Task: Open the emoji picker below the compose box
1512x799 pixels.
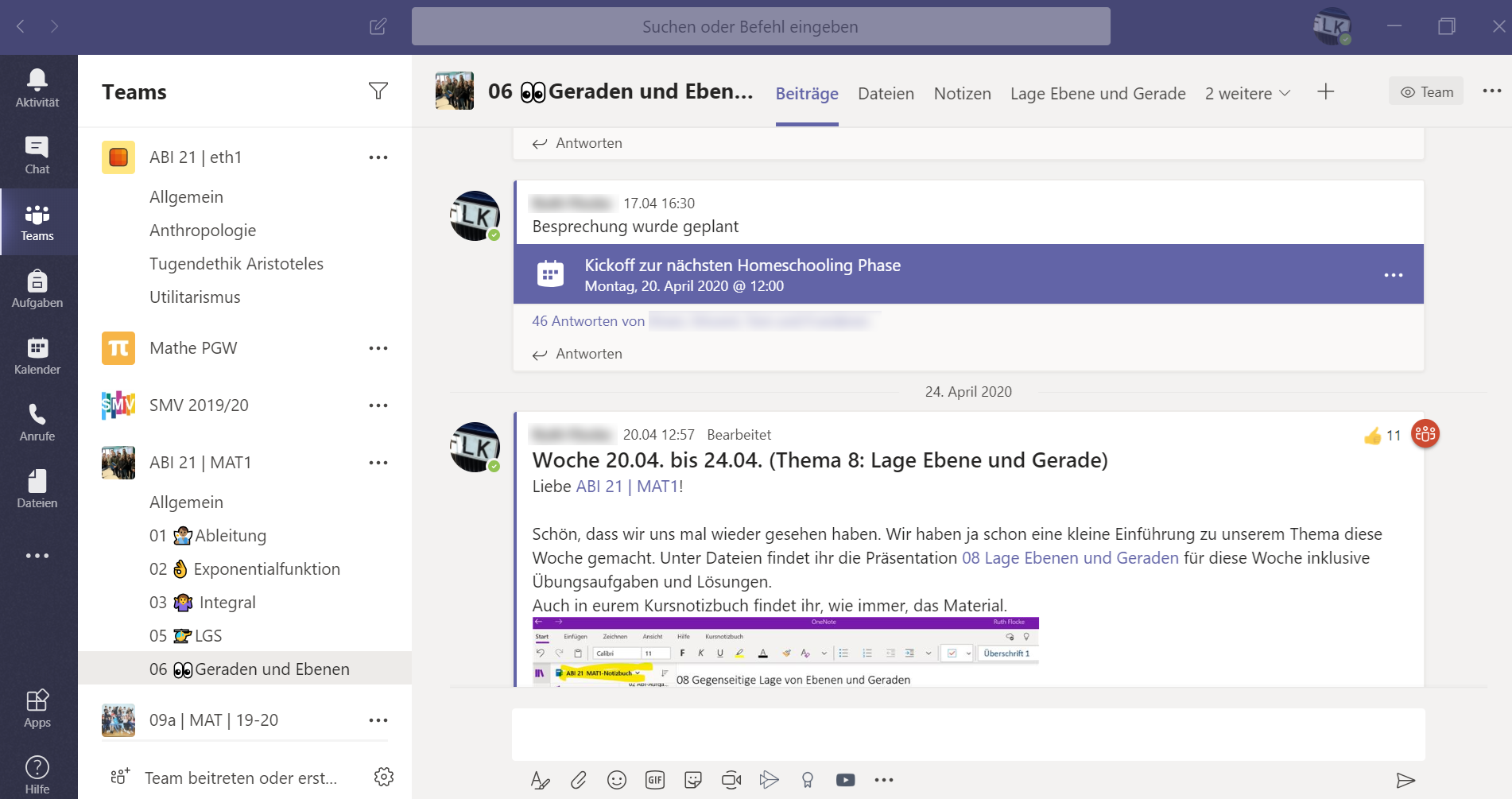Action: point(616,780)
